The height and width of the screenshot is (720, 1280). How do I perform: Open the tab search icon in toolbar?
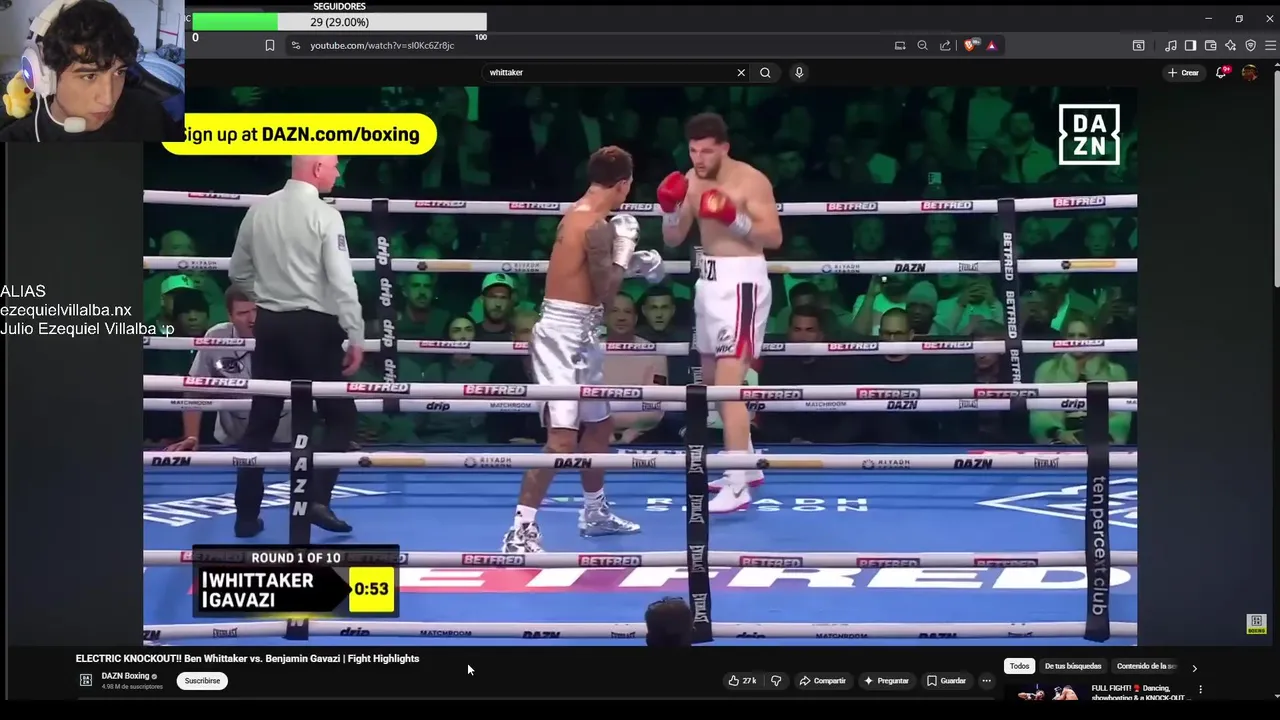[x=1138, y=45]
